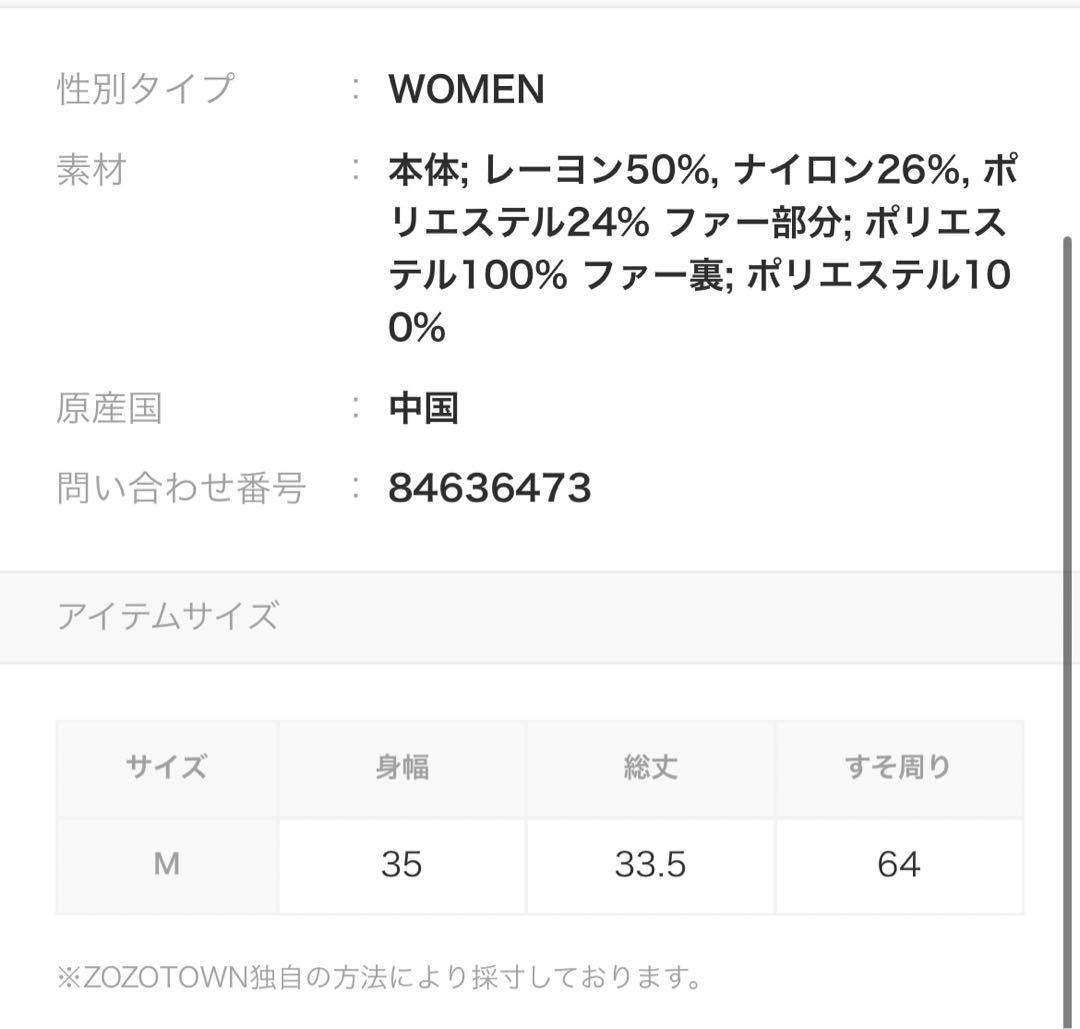Click the 33.5 total length value
Image resolution: width=1080 pixels, height=1029 pixels.
click(x=650, y=864)
